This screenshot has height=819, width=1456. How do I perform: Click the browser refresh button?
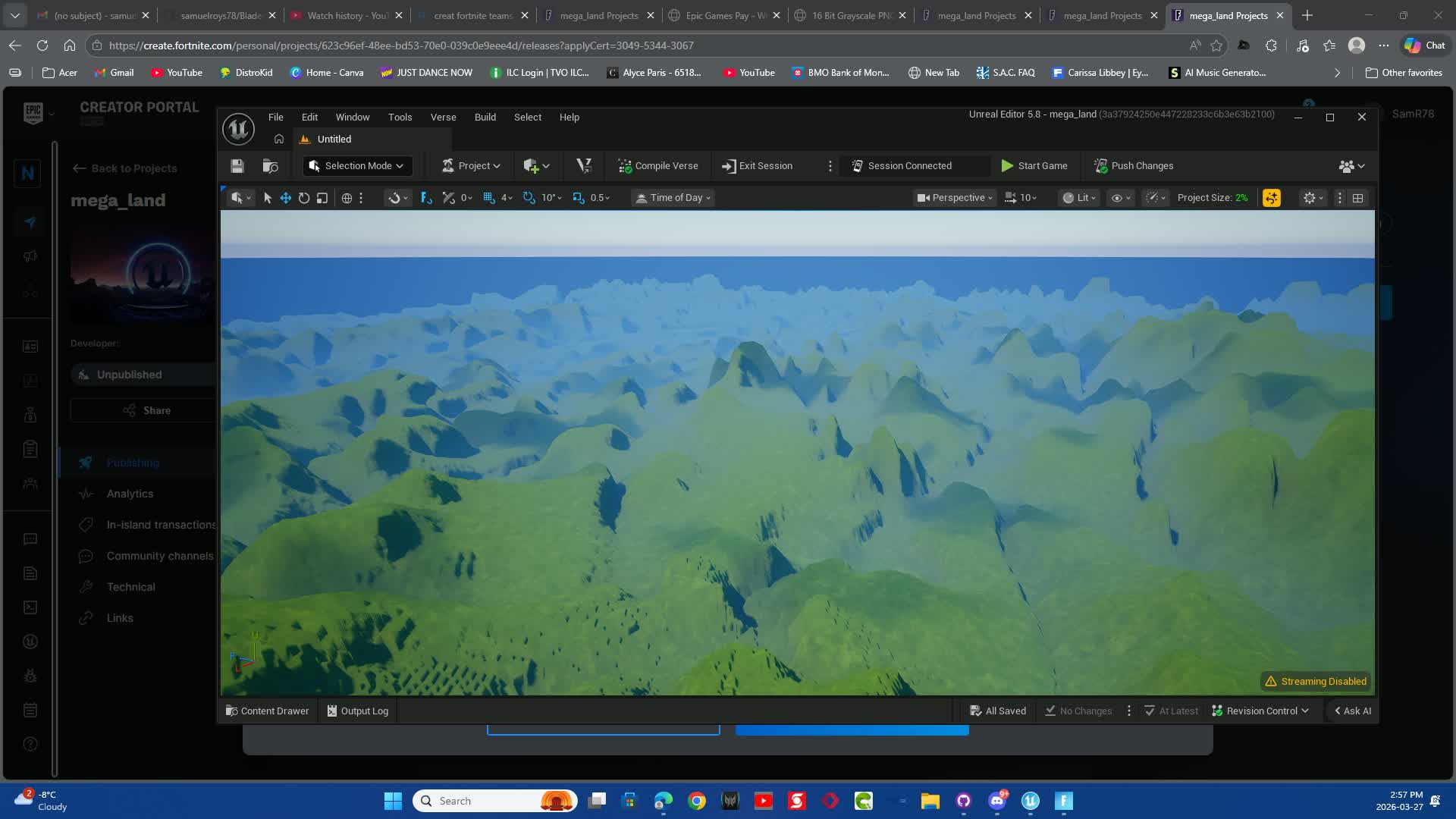tap(42, 45)
